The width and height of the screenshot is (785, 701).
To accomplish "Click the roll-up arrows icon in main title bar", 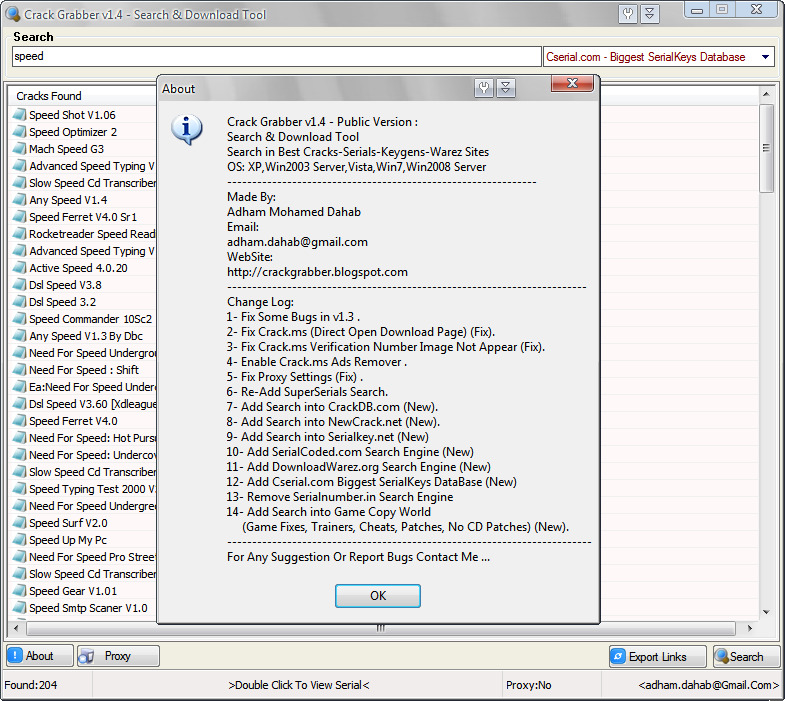I will point(650,14).
